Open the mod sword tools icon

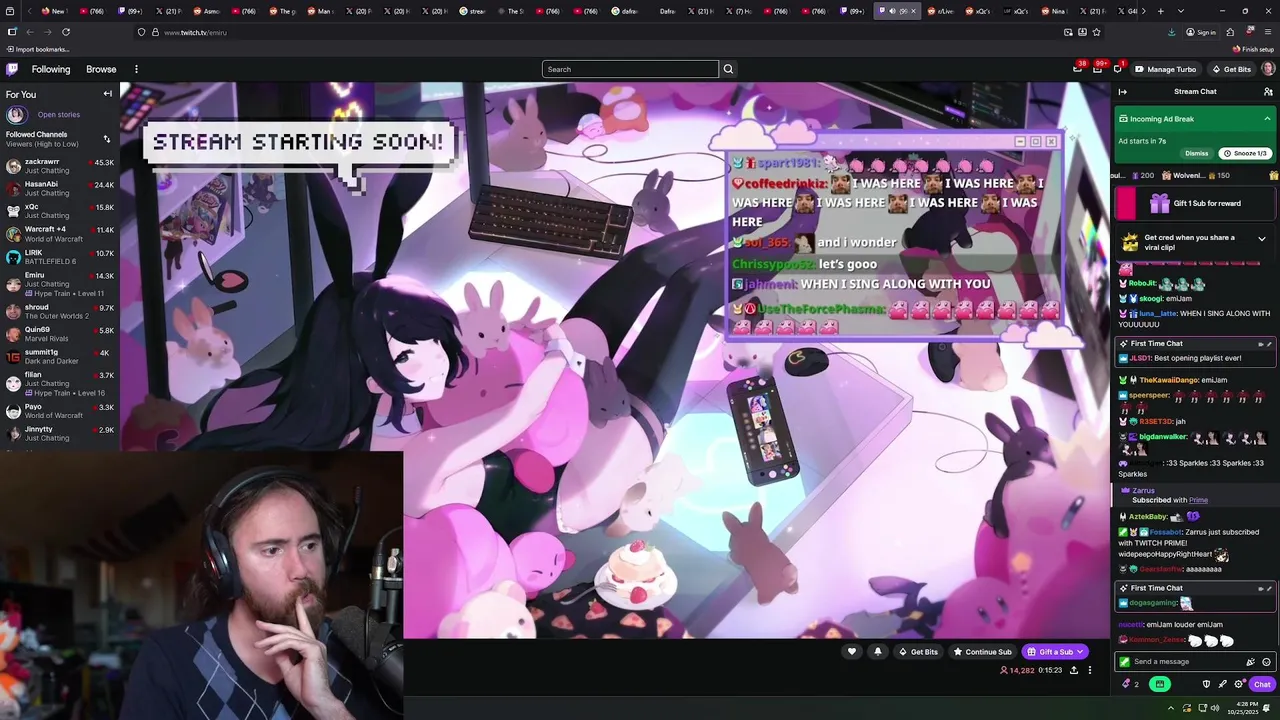tap(1222, 684)
